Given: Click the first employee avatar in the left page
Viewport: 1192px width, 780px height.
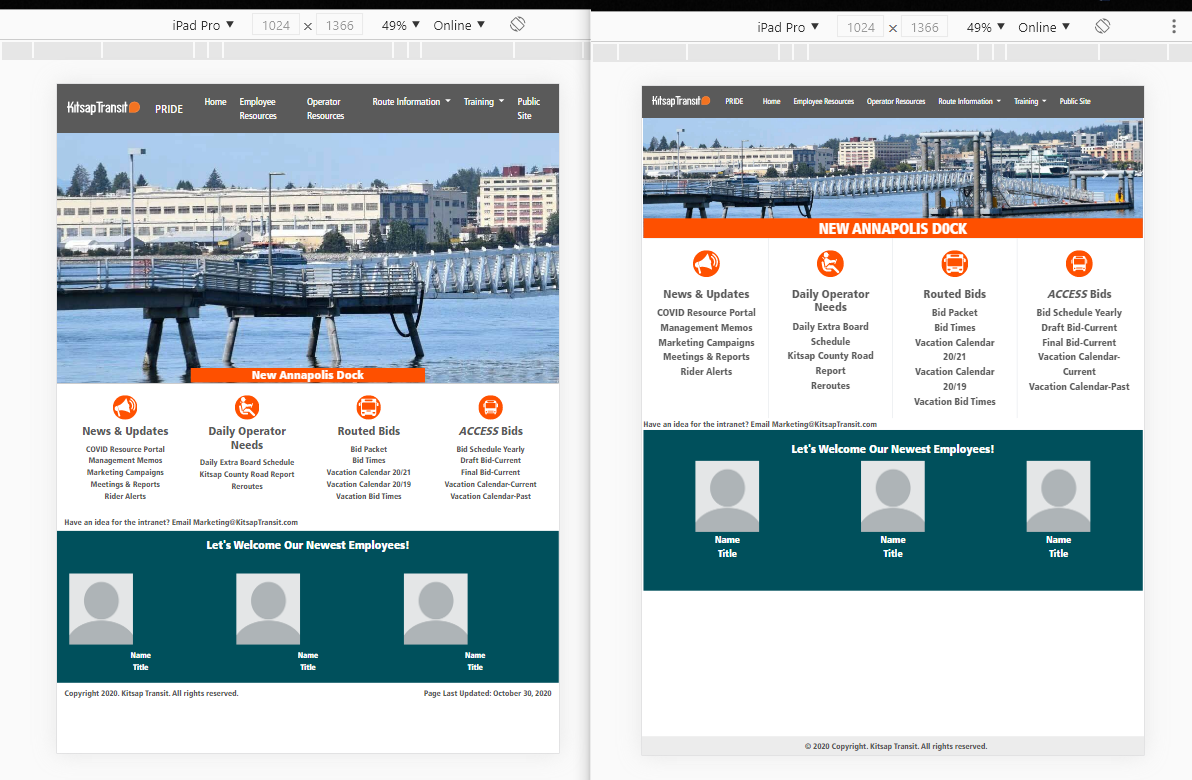Looking at the screenshot, I should point(101,608).
